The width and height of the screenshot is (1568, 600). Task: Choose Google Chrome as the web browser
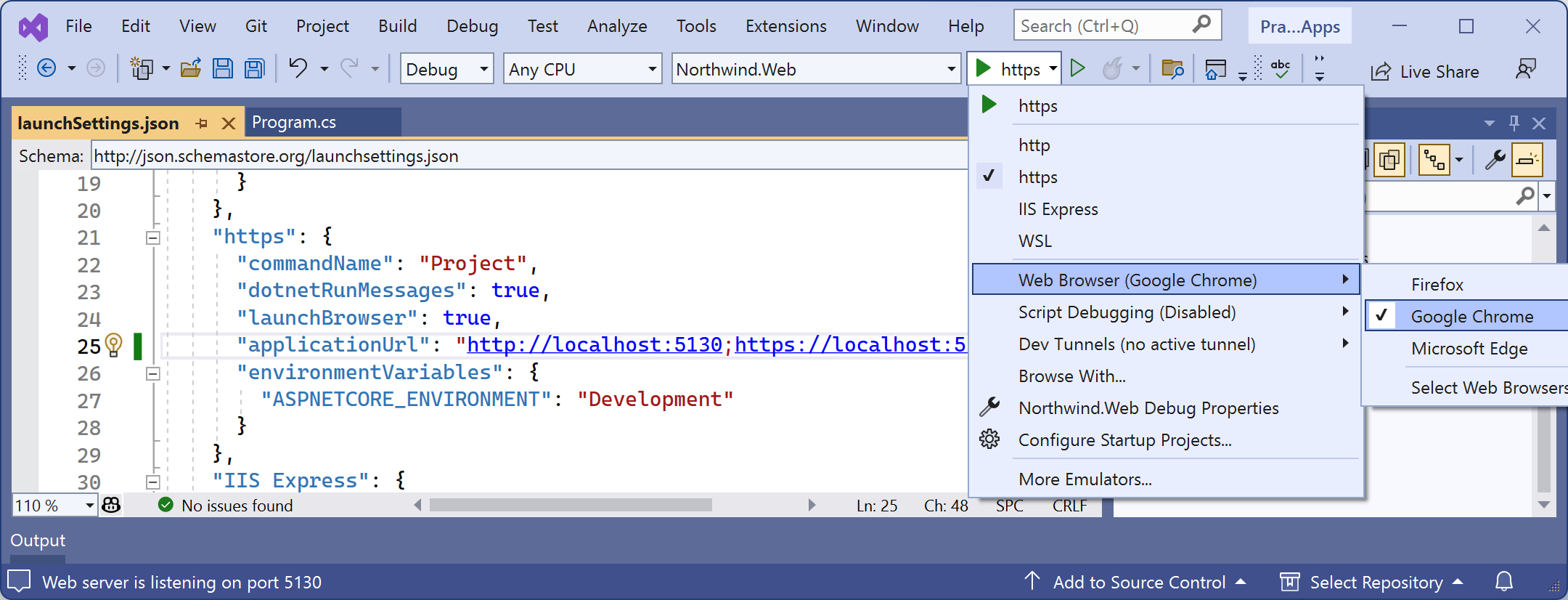click(x=1466, y=316)
